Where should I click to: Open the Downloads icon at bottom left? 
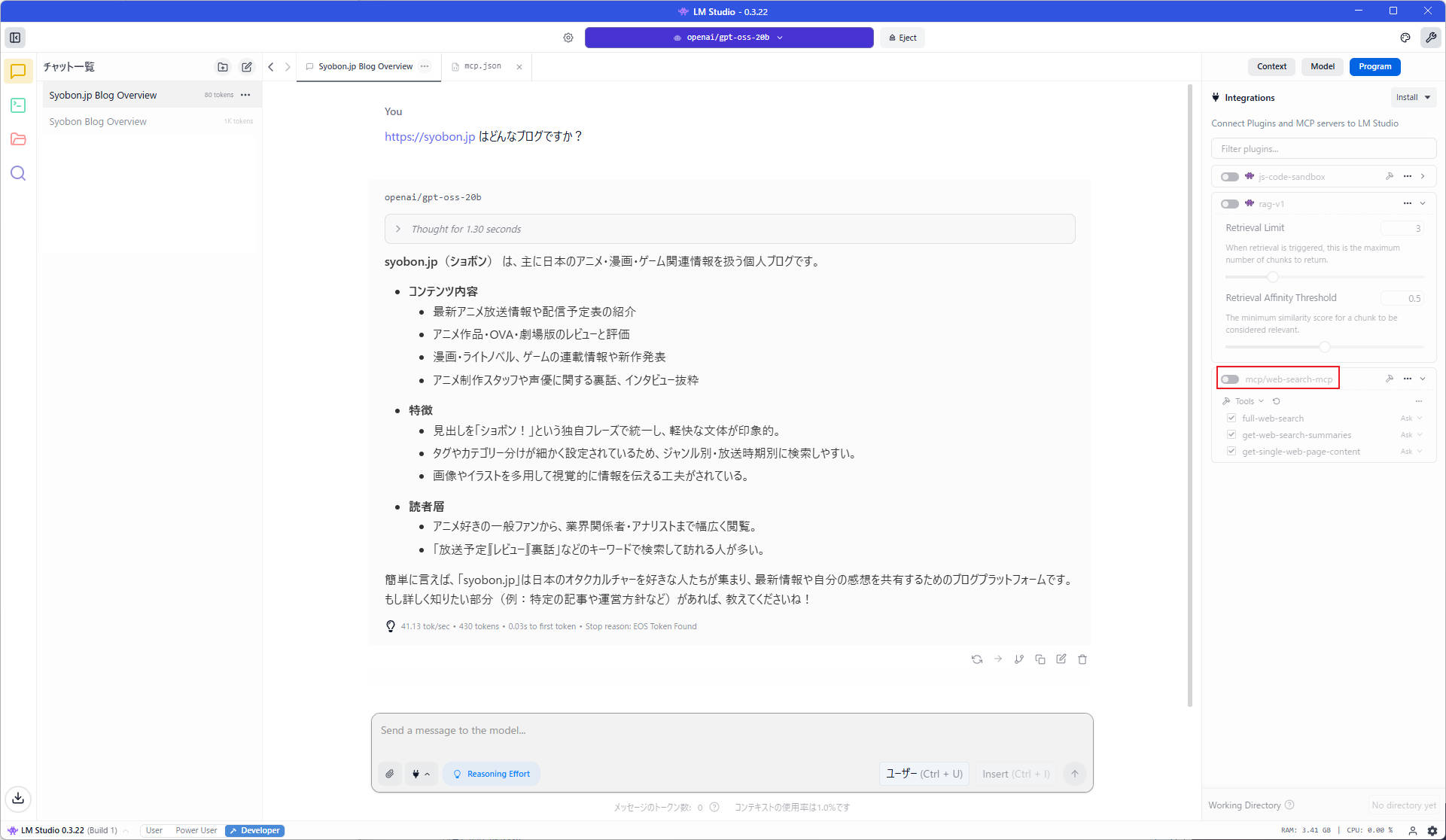coord(18,799)
